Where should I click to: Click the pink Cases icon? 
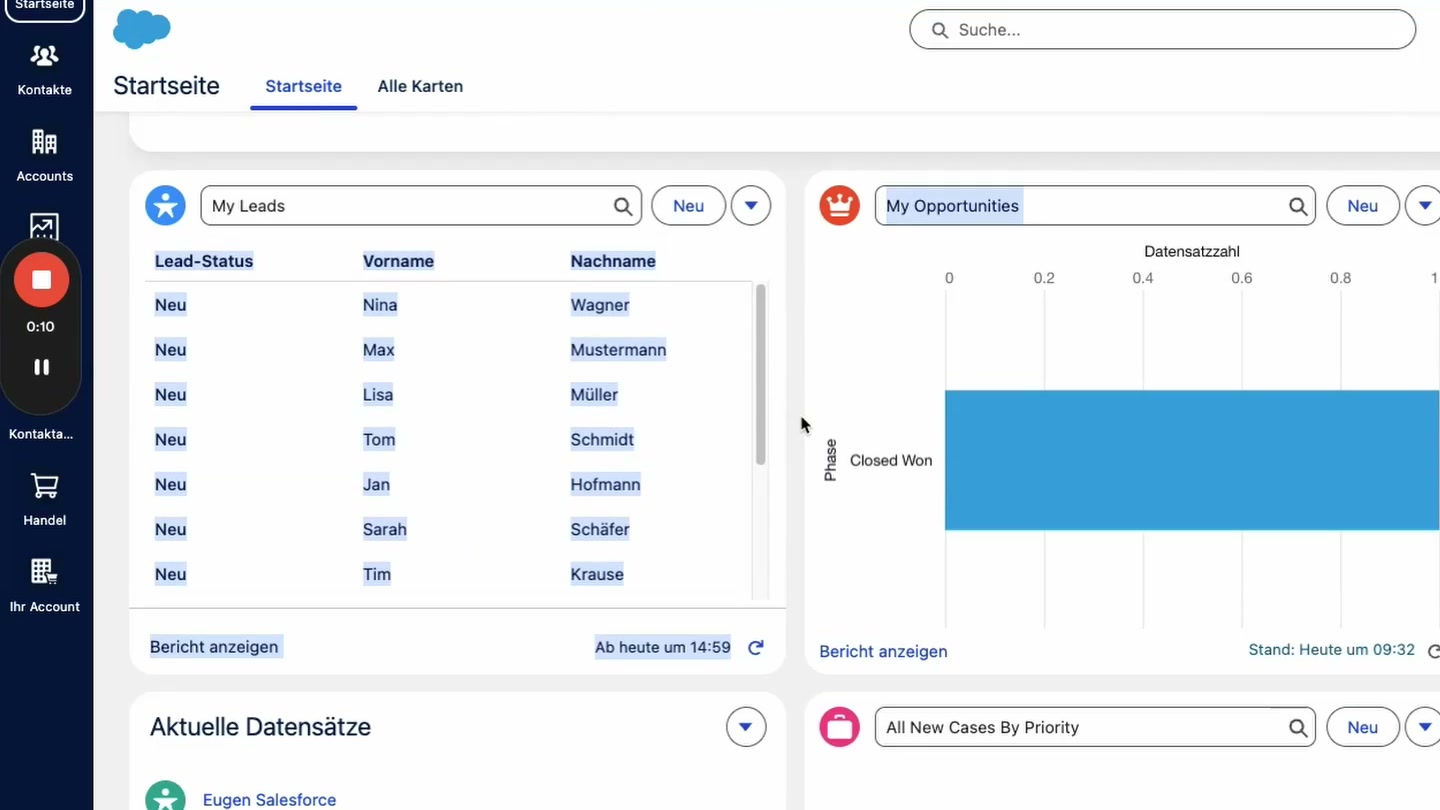click(839, 727)
